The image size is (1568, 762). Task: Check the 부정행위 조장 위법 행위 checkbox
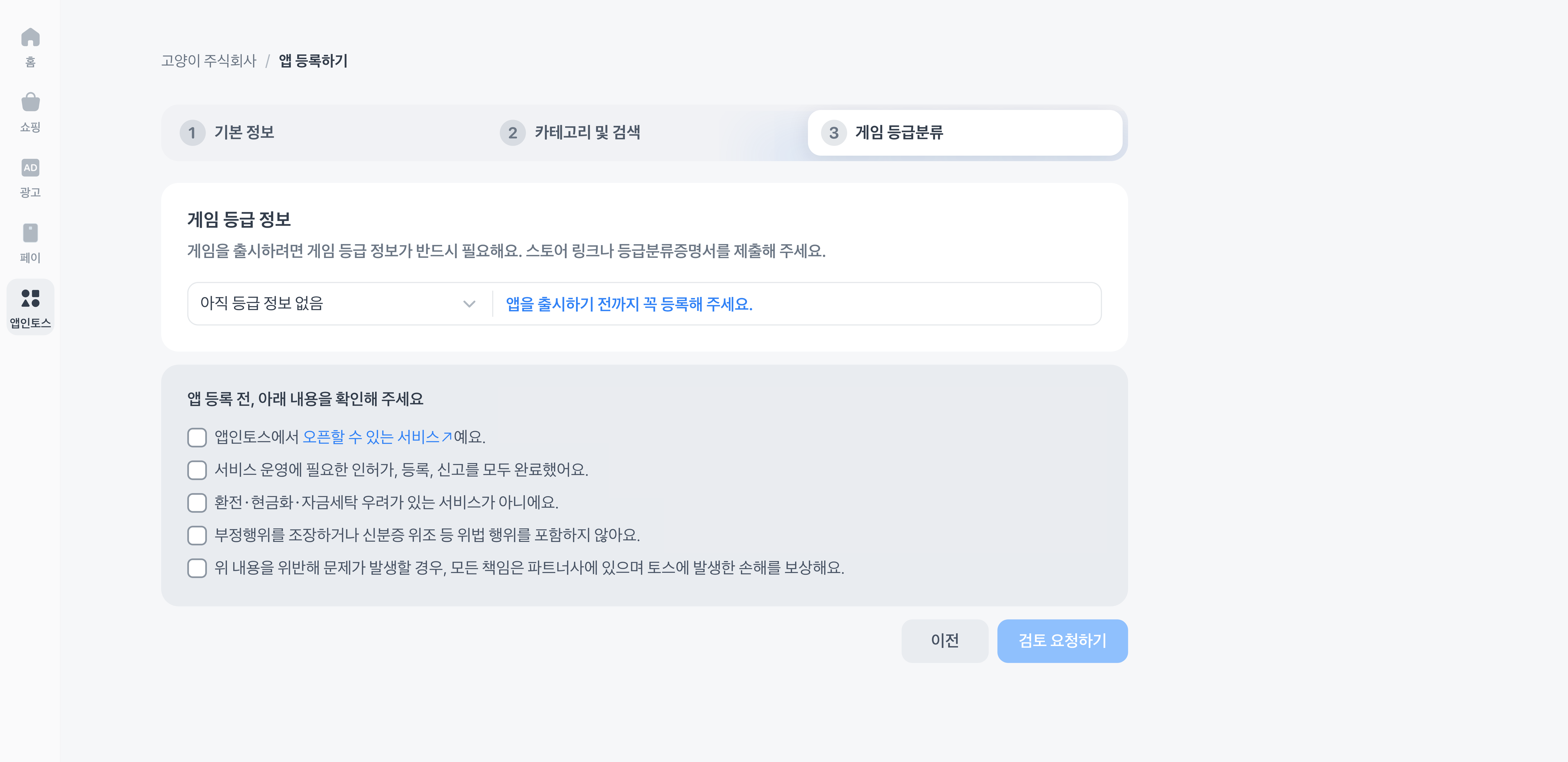tap(197, 535)
